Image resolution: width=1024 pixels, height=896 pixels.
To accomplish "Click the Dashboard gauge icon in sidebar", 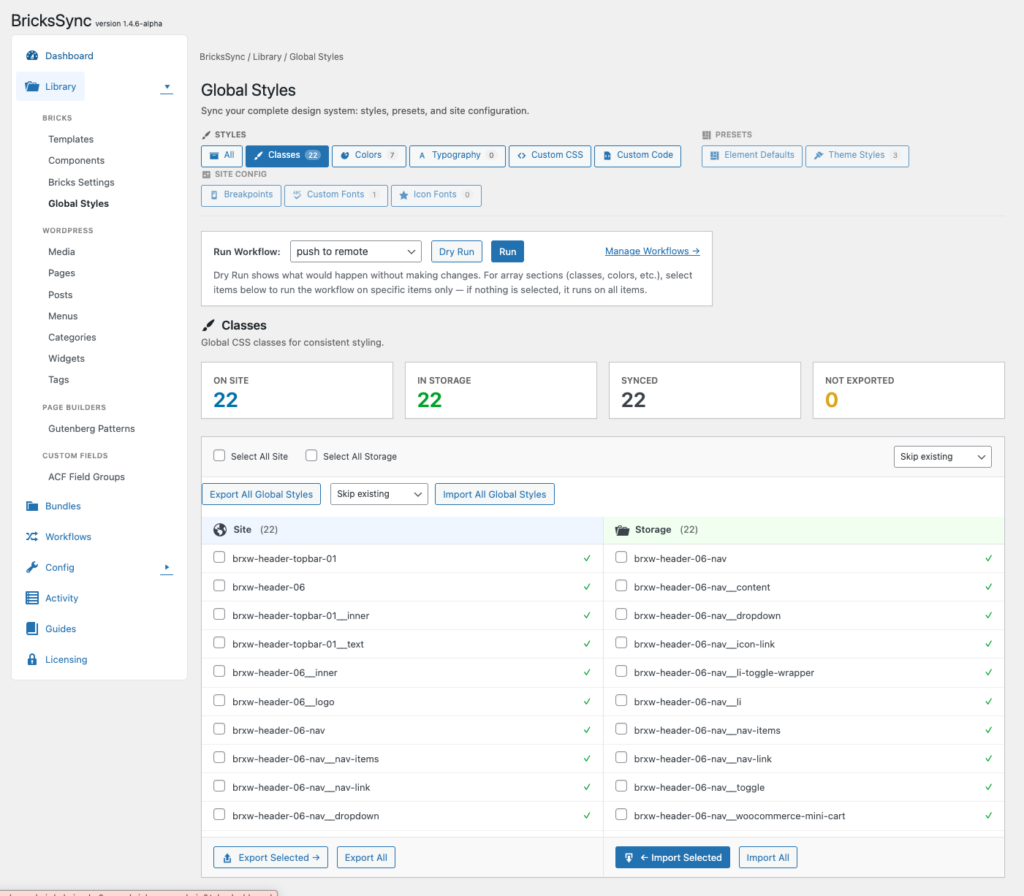I will [32, 56].
